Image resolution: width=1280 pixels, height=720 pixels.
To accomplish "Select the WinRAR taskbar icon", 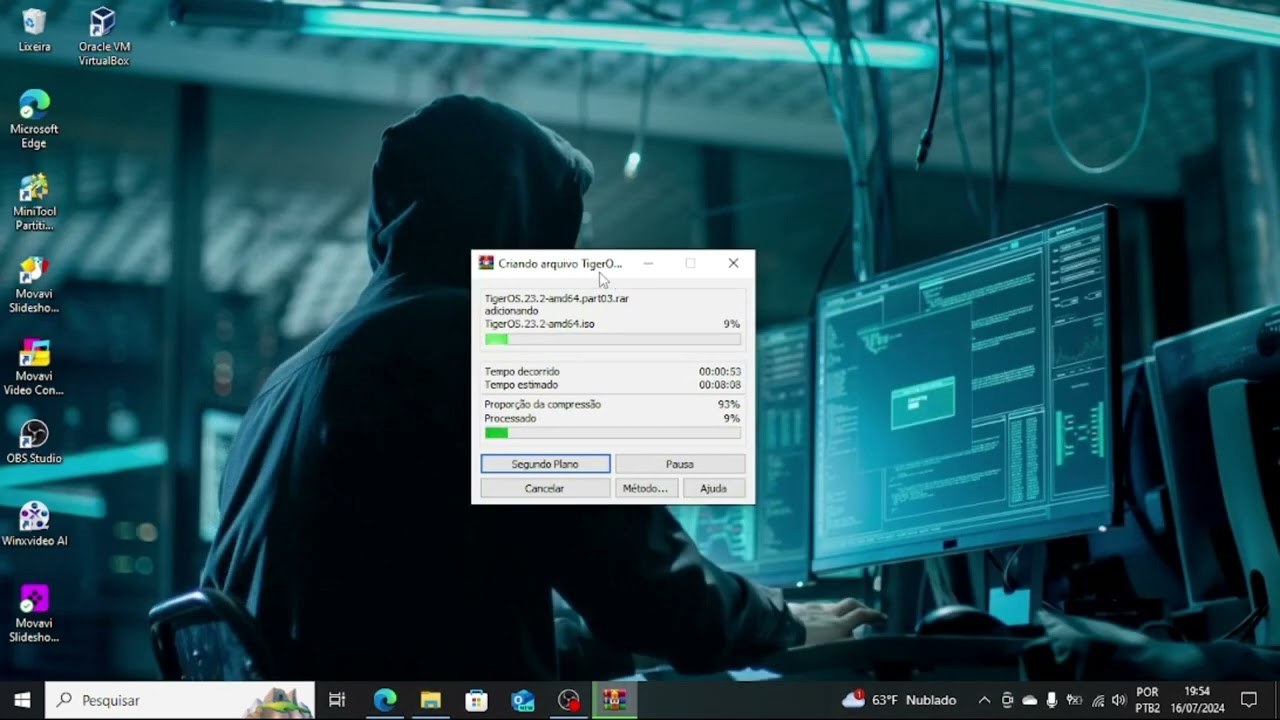I will pyautogui.click(x=614, y=700).
